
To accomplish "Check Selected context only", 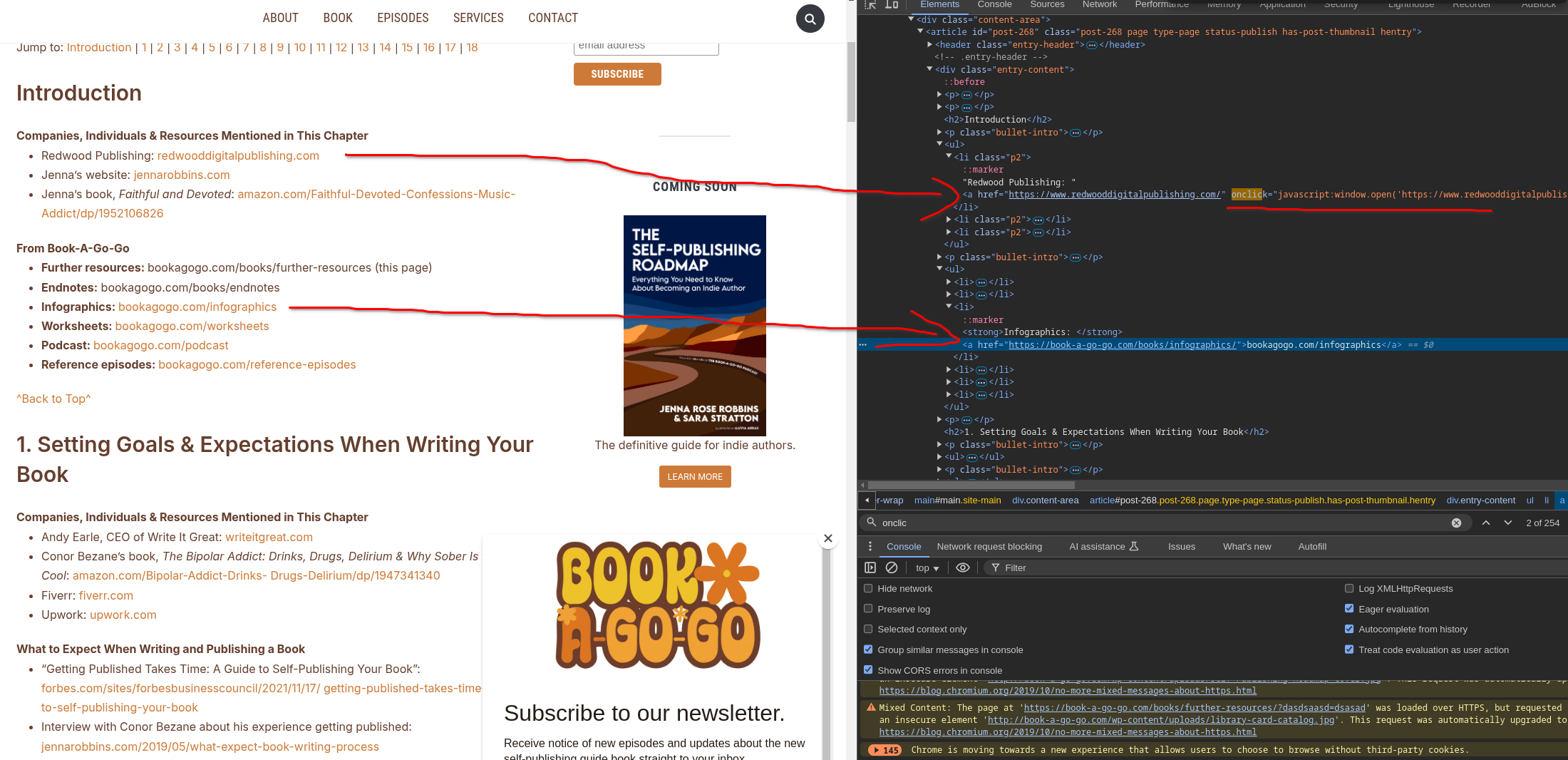I will pyautogui.click(x=868, y=629).
